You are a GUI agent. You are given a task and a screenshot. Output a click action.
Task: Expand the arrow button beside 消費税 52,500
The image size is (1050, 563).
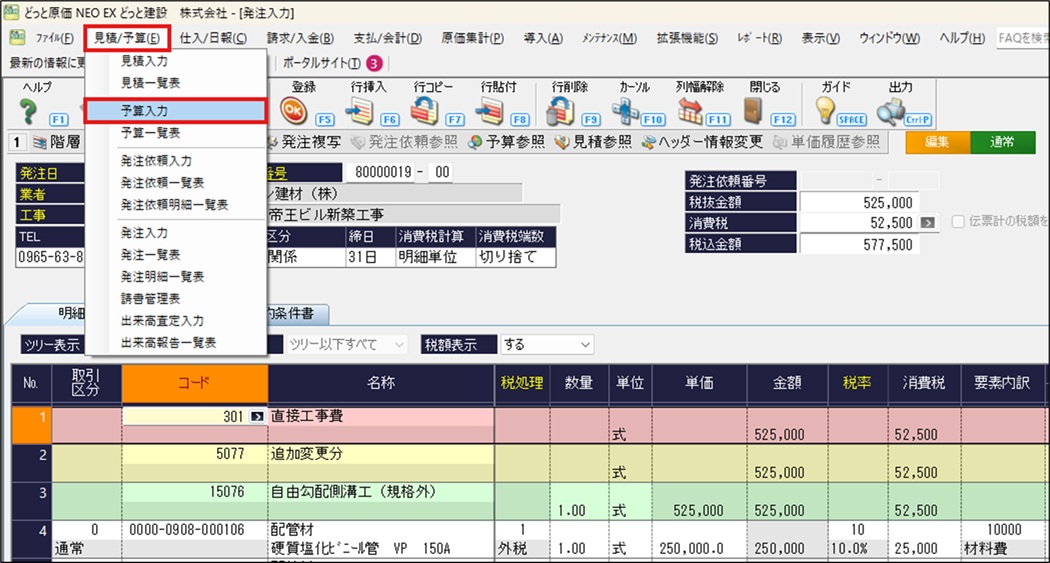click(928, 223)
